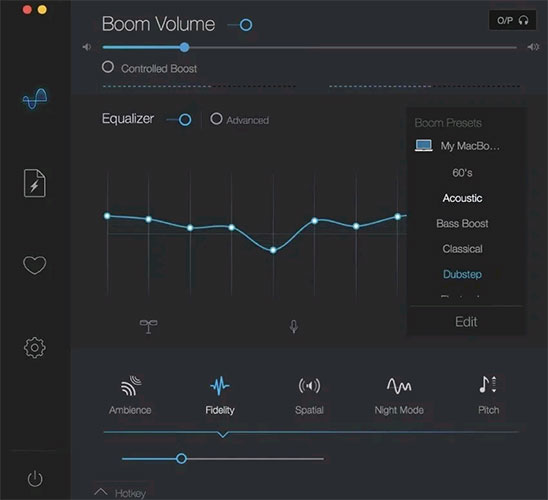
Task: Select the Acoustic preset
Action: coord(462,198)
